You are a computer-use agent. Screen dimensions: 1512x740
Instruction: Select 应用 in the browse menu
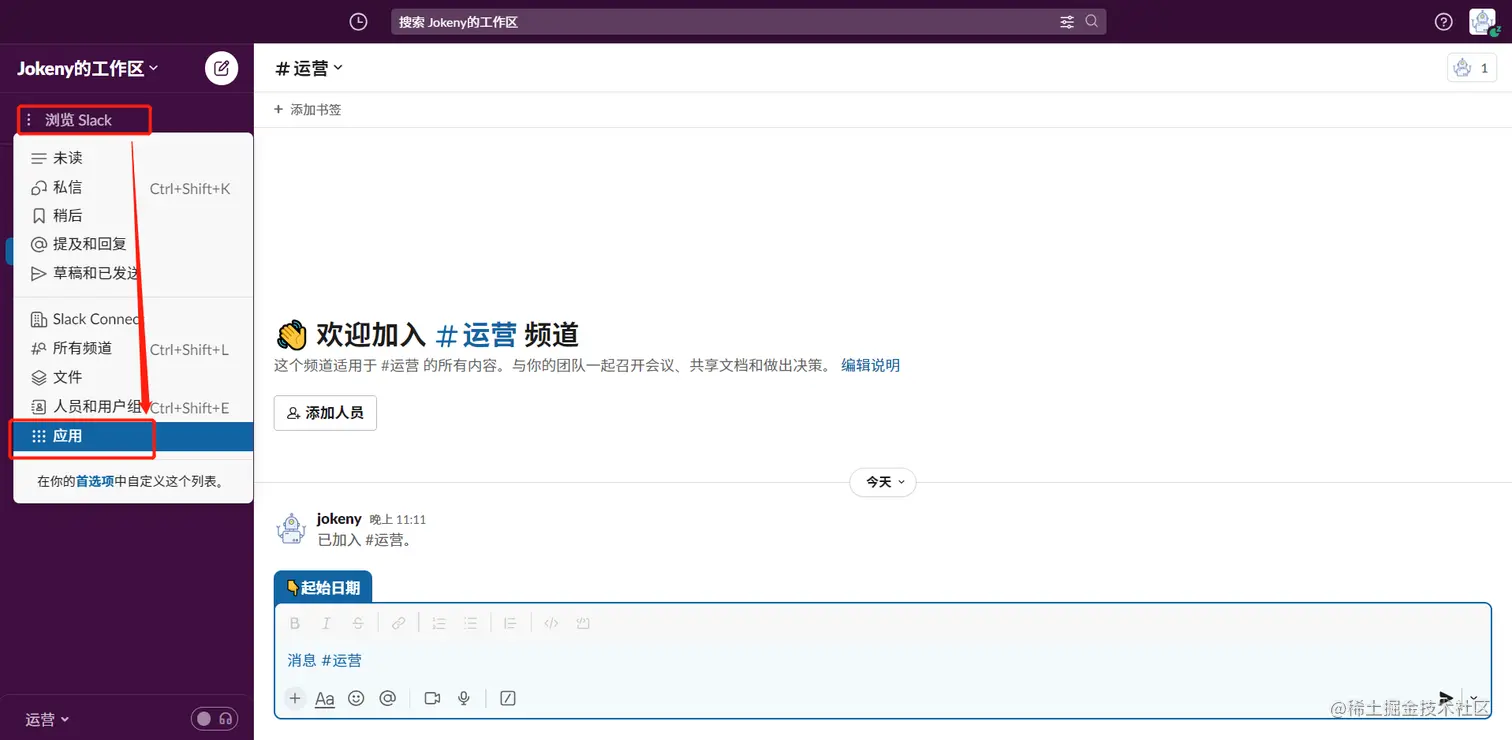tap(132, 436)
